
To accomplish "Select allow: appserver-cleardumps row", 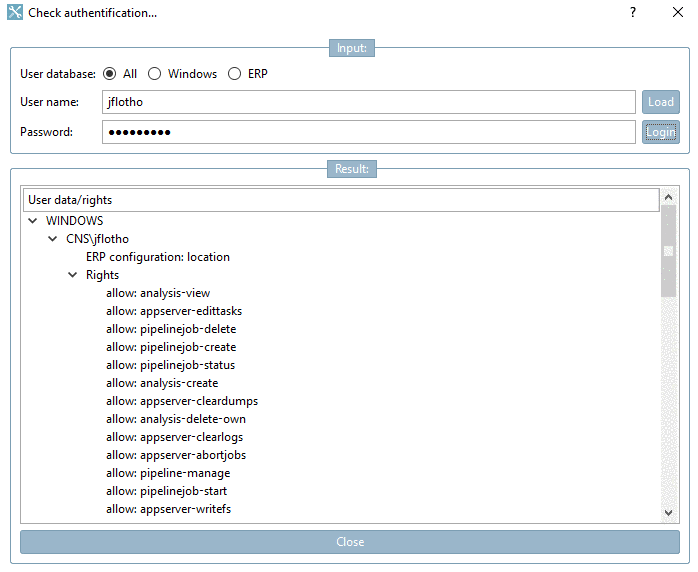I will (x=182, y=401).
